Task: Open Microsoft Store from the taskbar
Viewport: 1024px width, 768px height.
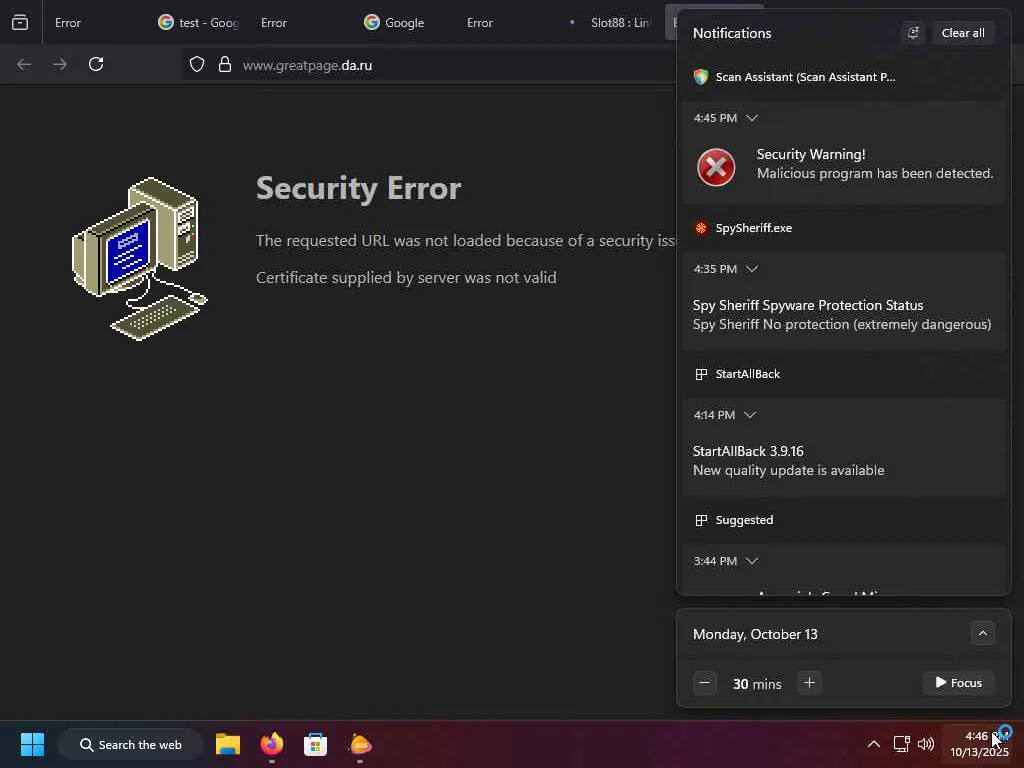Action: click(x=315, y=744)
